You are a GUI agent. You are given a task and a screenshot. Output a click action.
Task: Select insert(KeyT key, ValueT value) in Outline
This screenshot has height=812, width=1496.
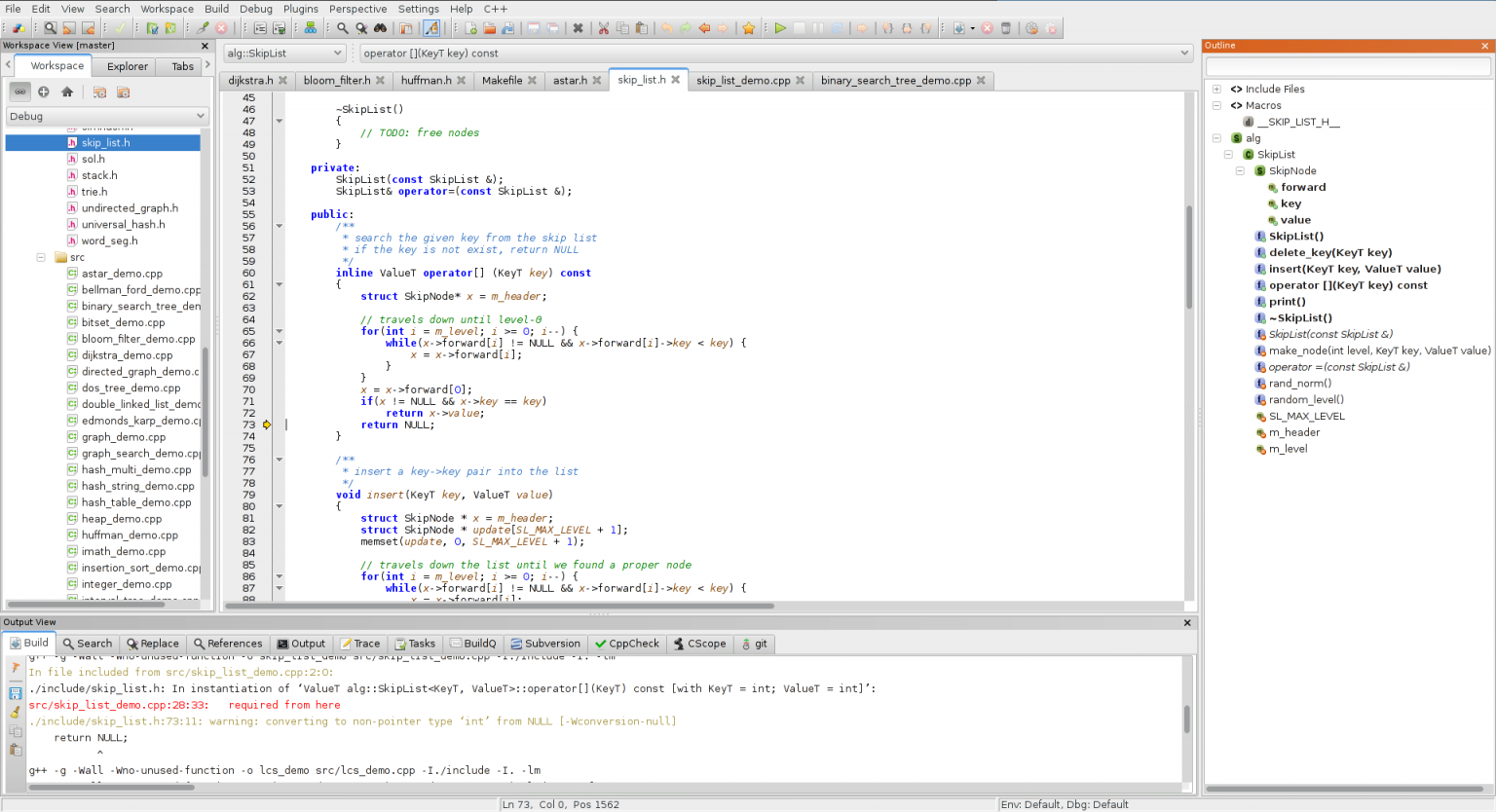click(1352, 269)
